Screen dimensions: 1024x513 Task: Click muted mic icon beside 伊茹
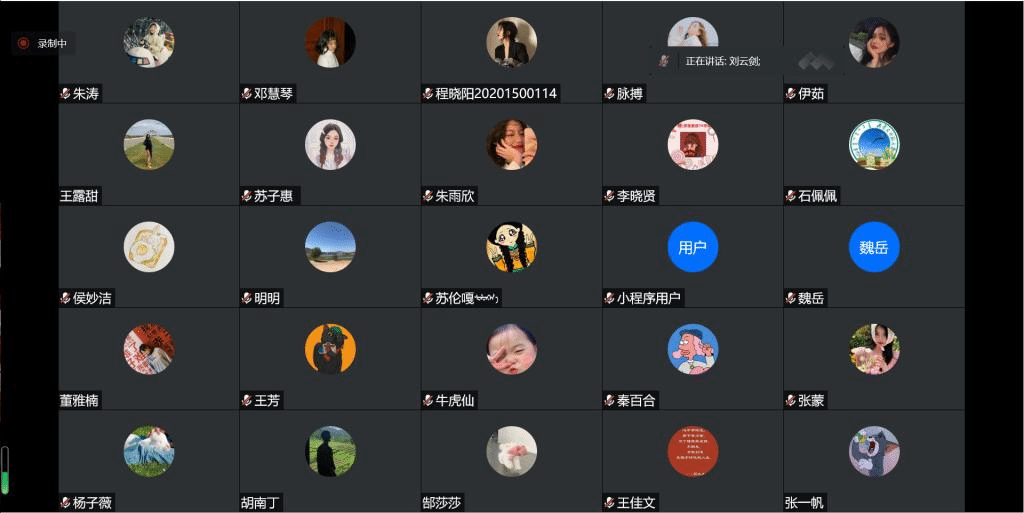[x=791, y=94]
